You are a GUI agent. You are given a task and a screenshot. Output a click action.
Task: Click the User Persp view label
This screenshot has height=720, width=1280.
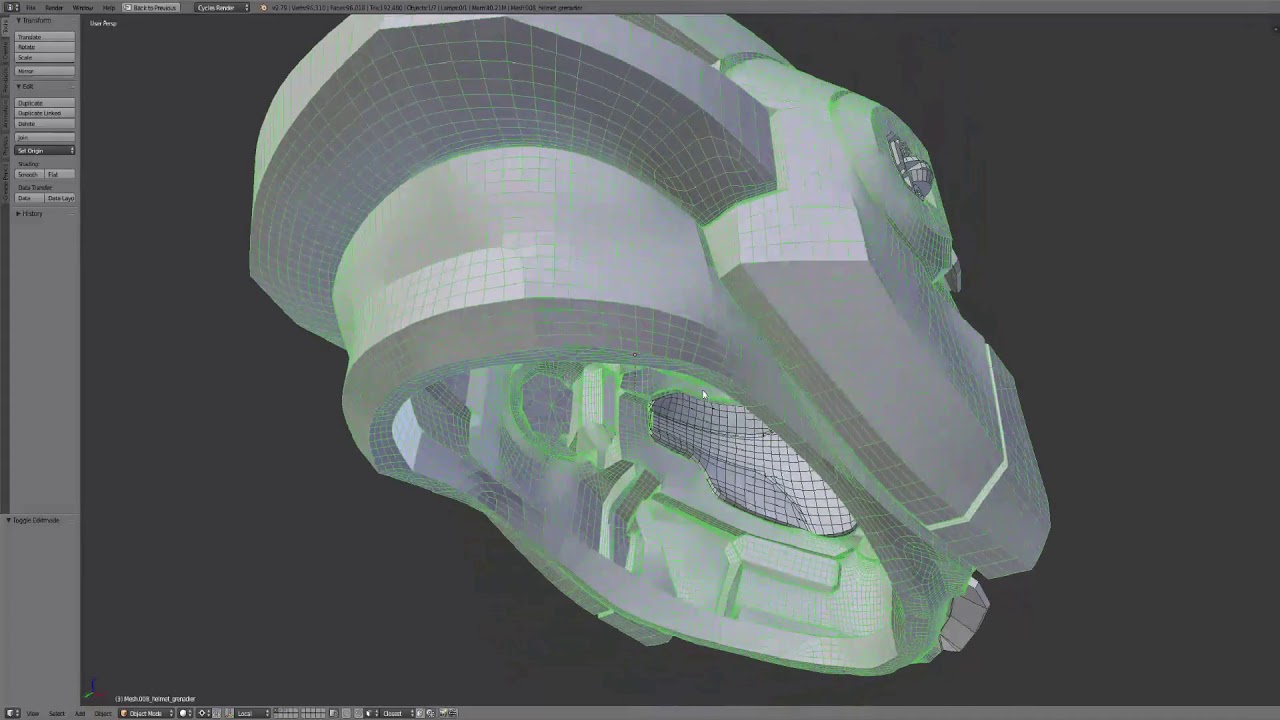point(103,23)
